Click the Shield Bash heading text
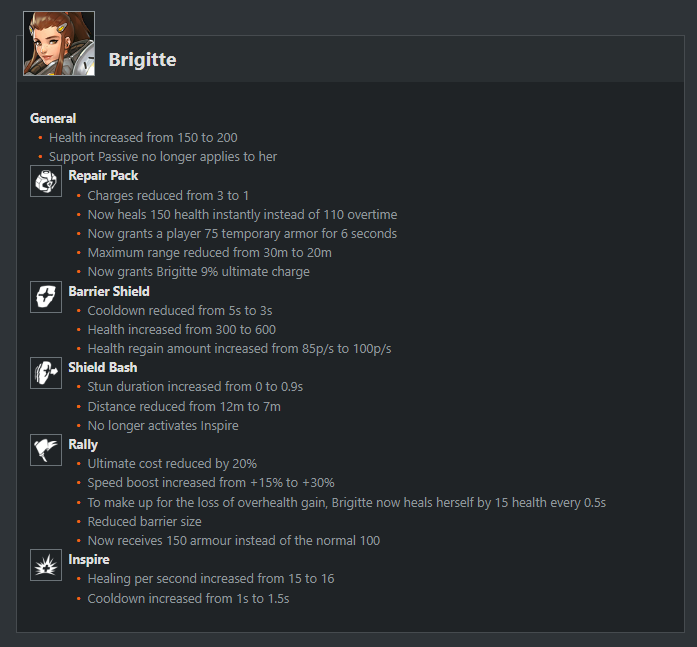697x647 pixels. (x=103, y=367)
